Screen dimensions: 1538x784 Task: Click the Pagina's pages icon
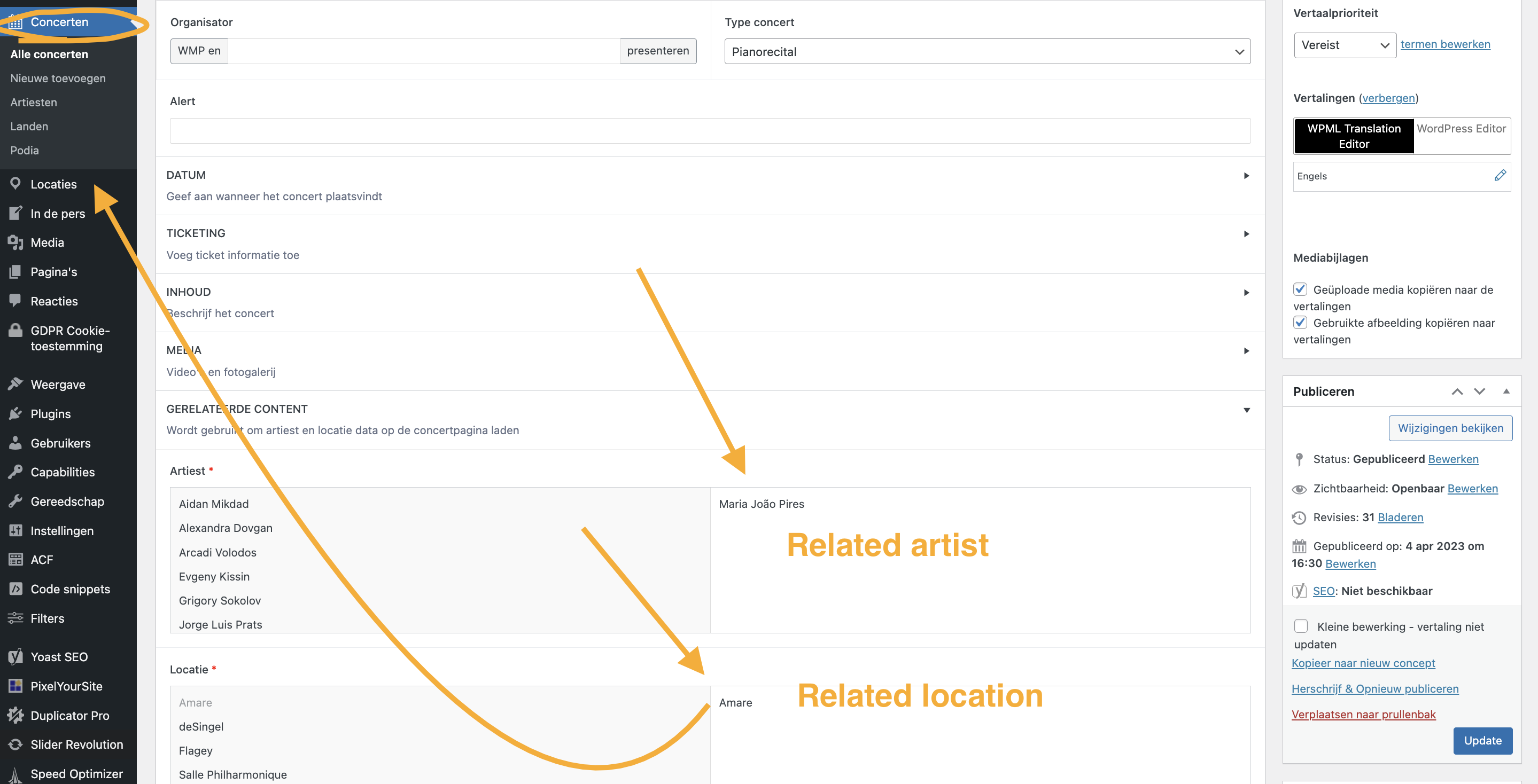[15, 271]
